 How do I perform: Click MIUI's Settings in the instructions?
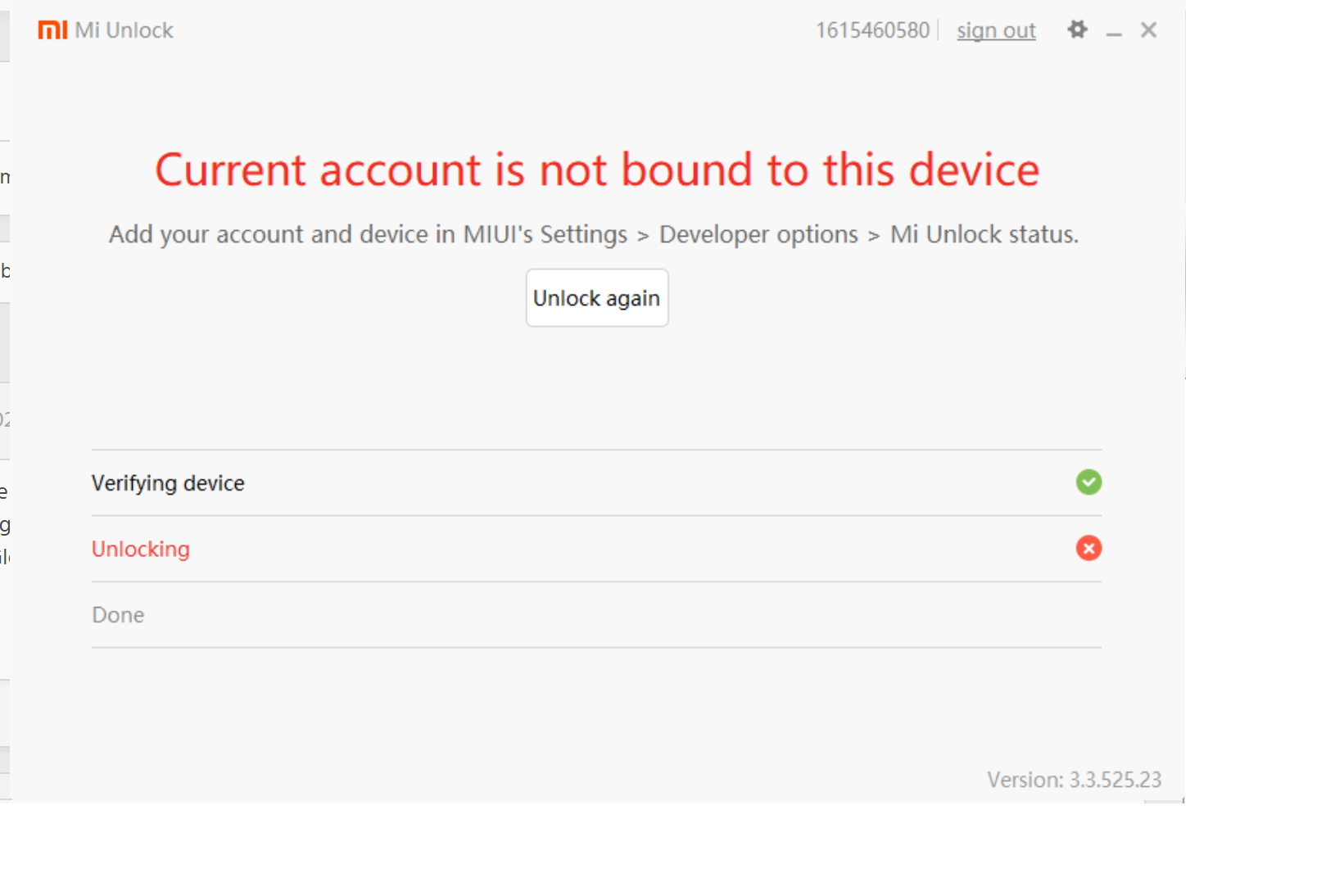point(545,235)
